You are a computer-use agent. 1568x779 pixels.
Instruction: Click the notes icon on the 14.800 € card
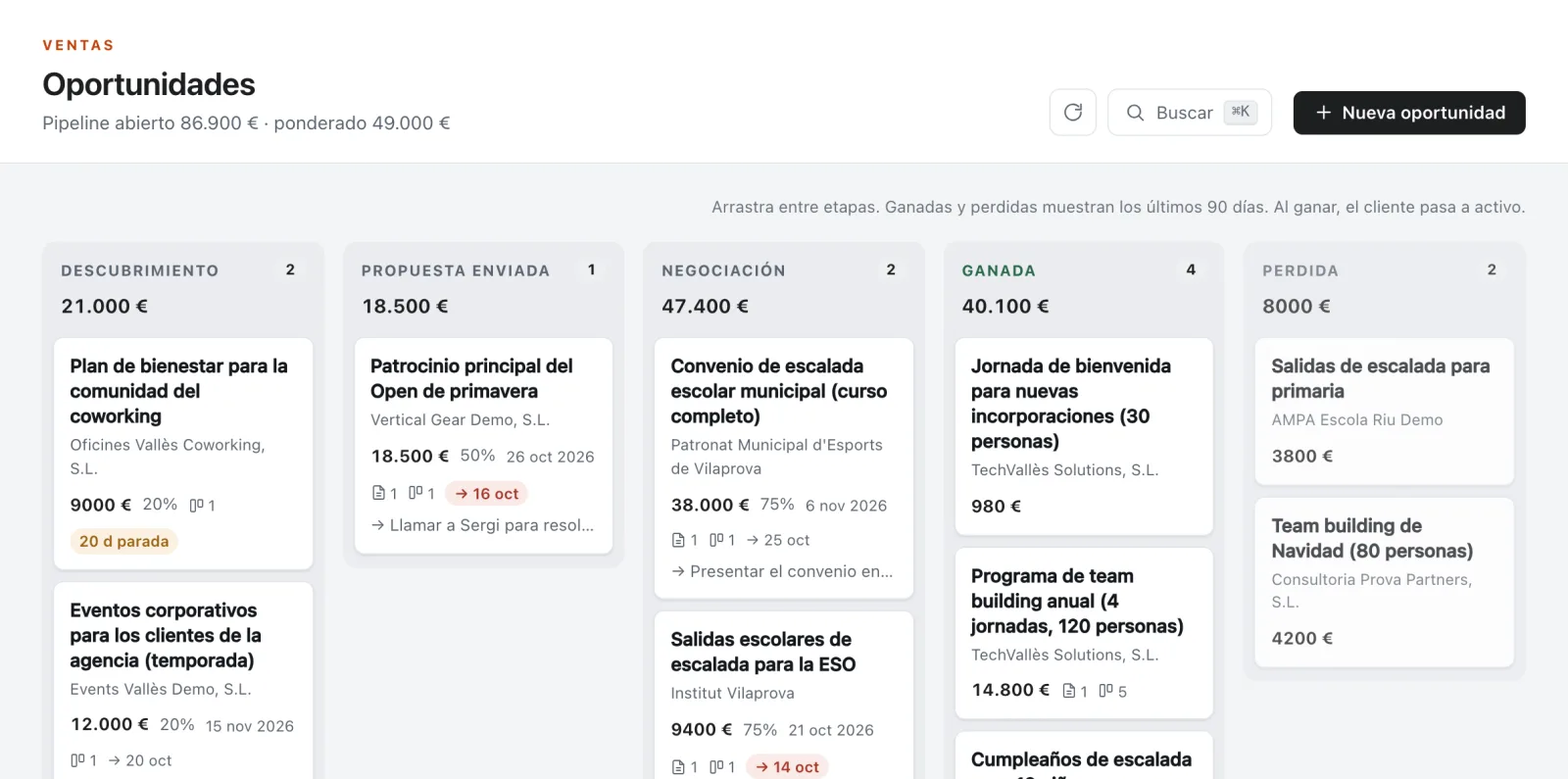pyautogui.click(x=1106, y=691)
